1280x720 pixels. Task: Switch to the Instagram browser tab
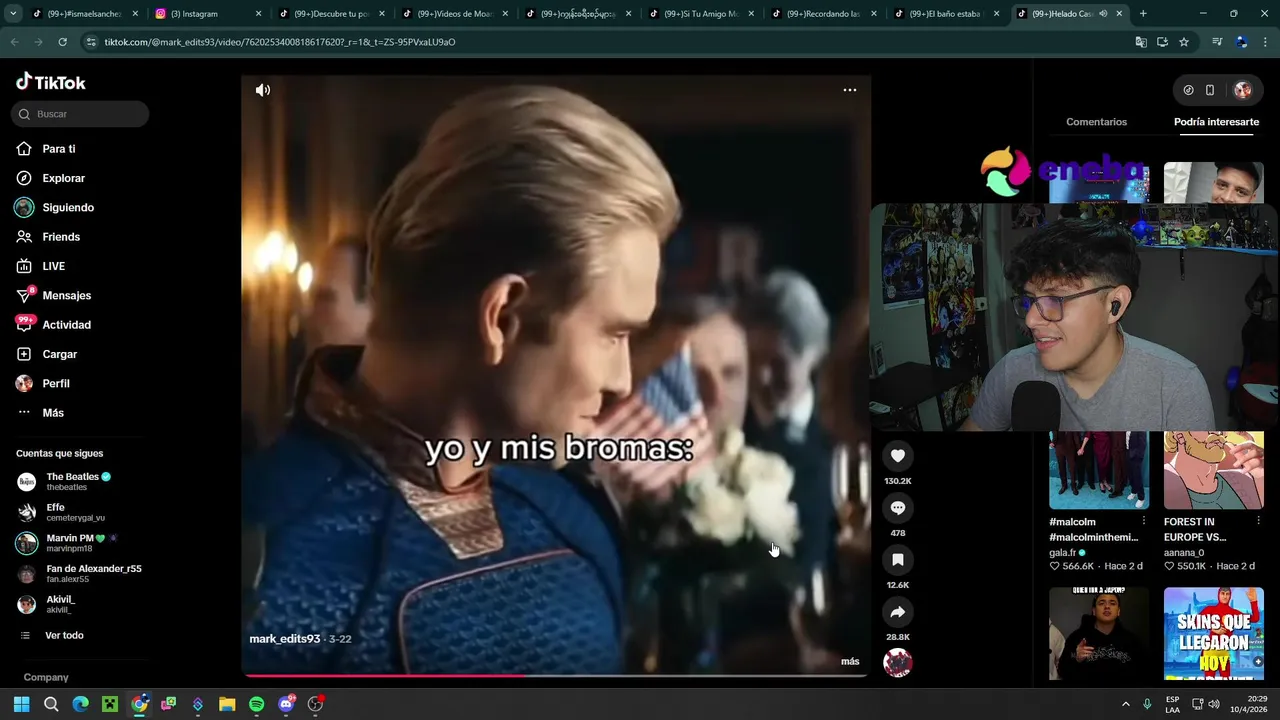pos(208,14)
